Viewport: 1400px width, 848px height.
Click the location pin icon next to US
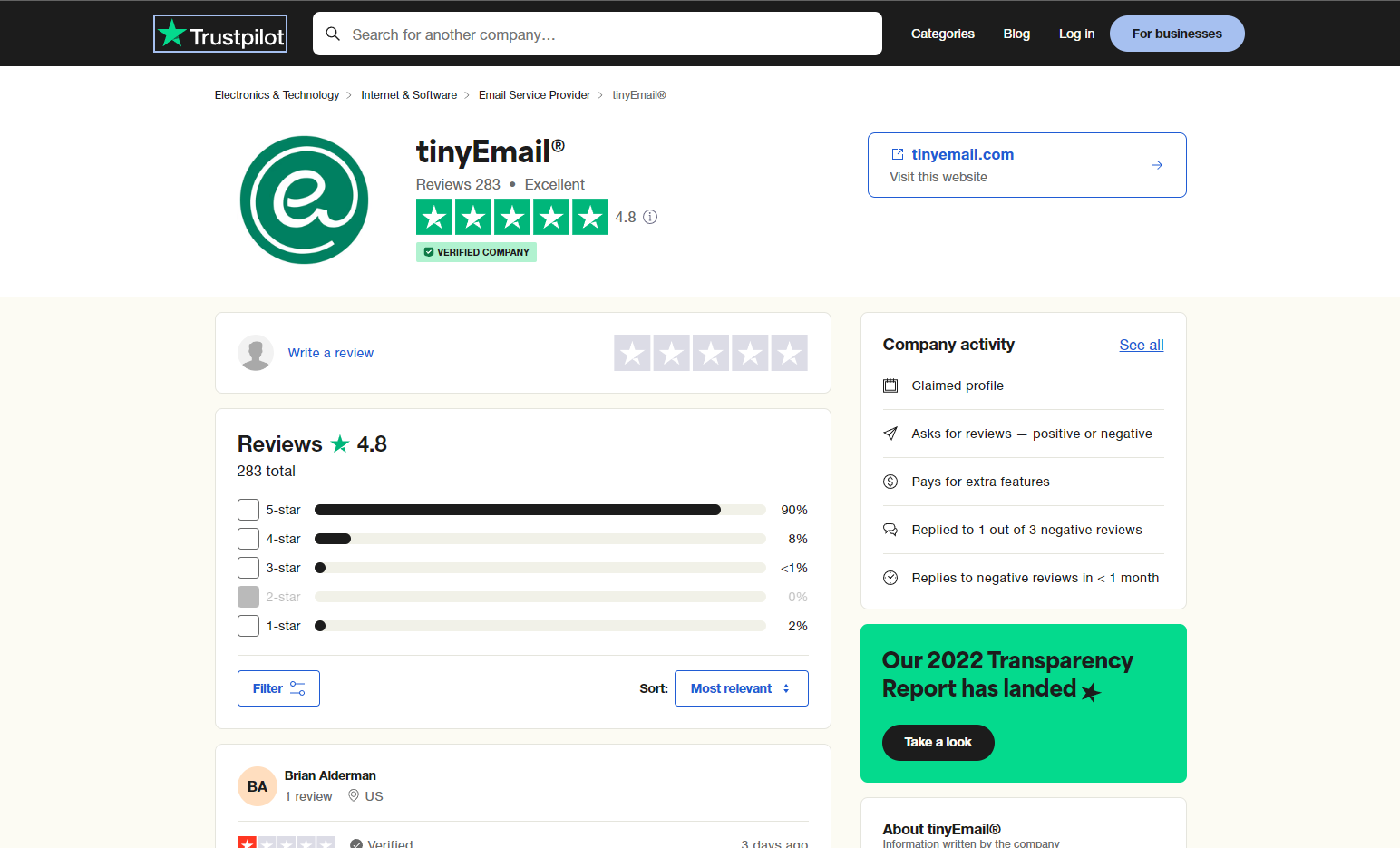[x=354, y=795]
